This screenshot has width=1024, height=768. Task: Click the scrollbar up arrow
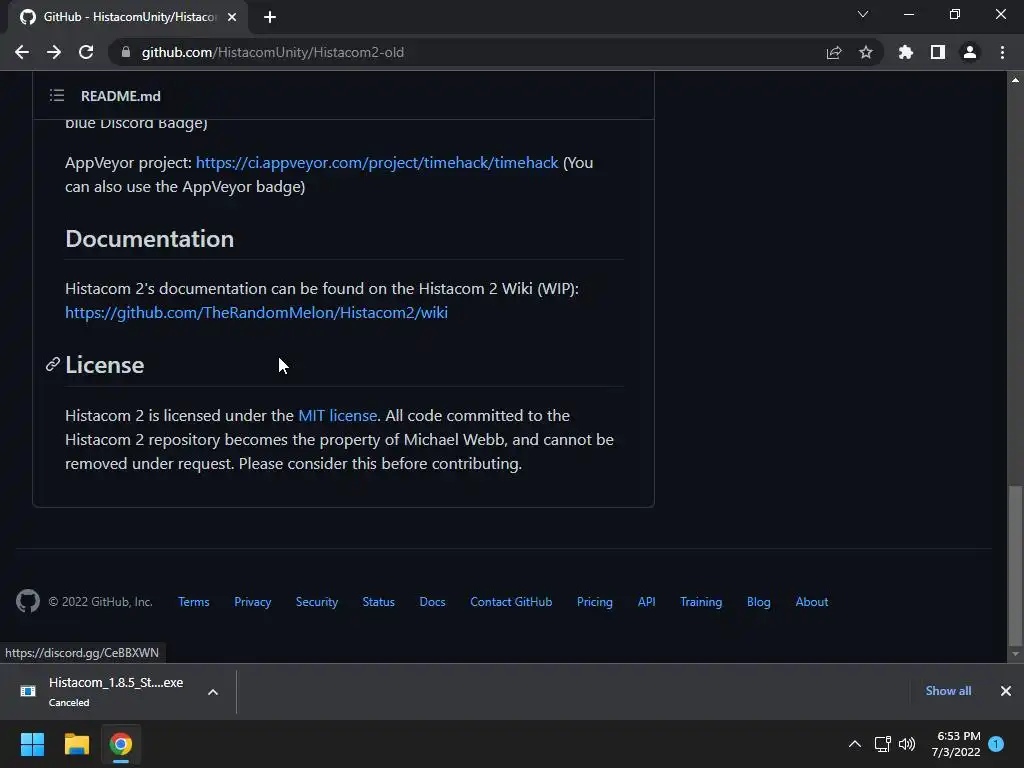pos(1015,80)
